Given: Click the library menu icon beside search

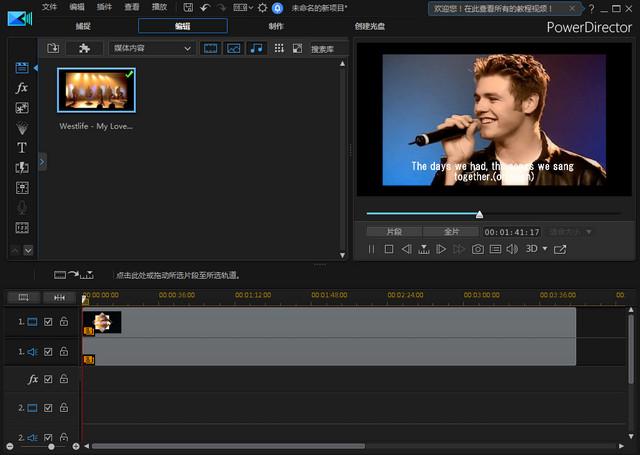Looking at the screenshot, I should click(298, 48).
